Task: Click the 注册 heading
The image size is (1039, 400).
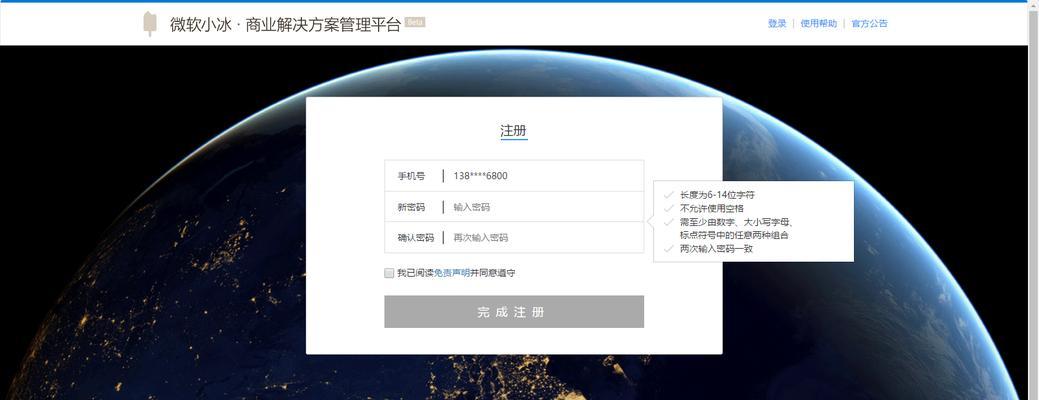Action: coord(514,130)
